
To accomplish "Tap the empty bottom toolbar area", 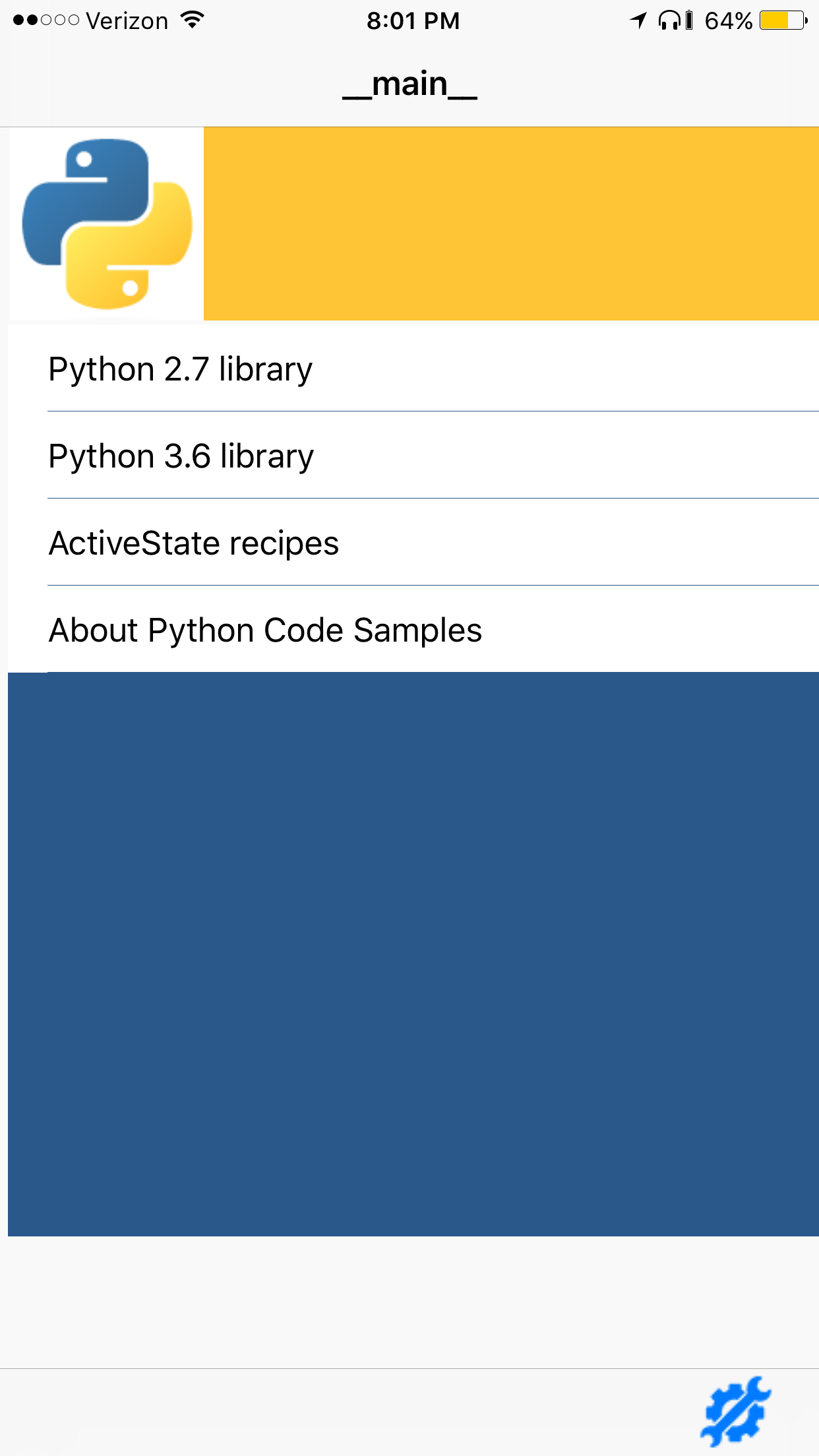I will (330, 1412).
